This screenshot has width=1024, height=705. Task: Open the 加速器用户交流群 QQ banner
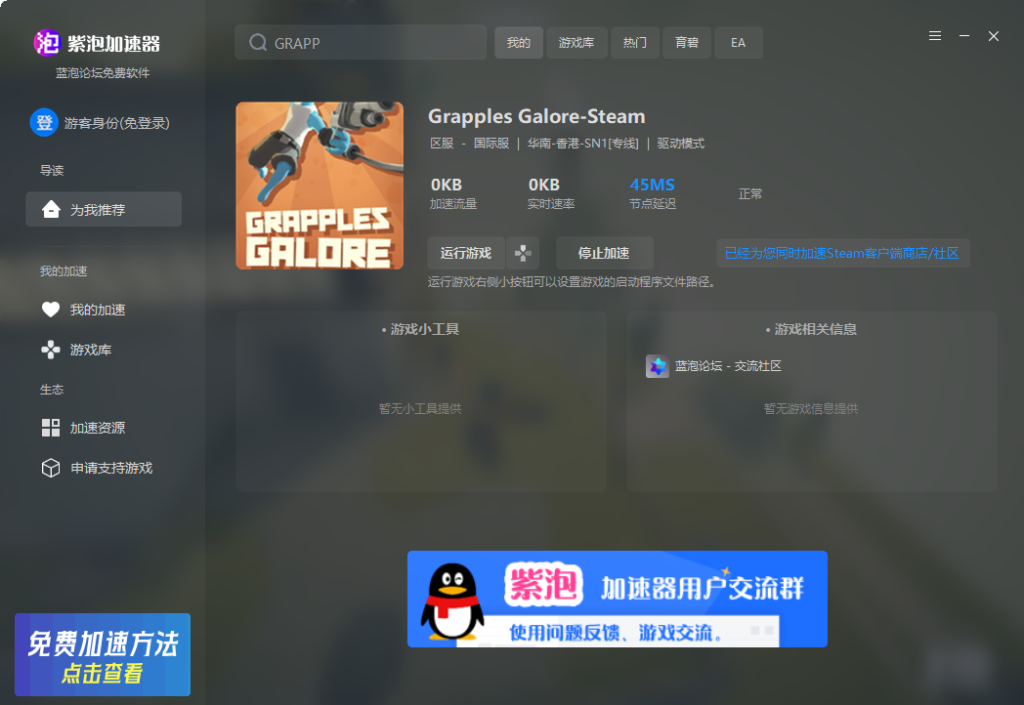pyautogui.click(x=617, y=599)
